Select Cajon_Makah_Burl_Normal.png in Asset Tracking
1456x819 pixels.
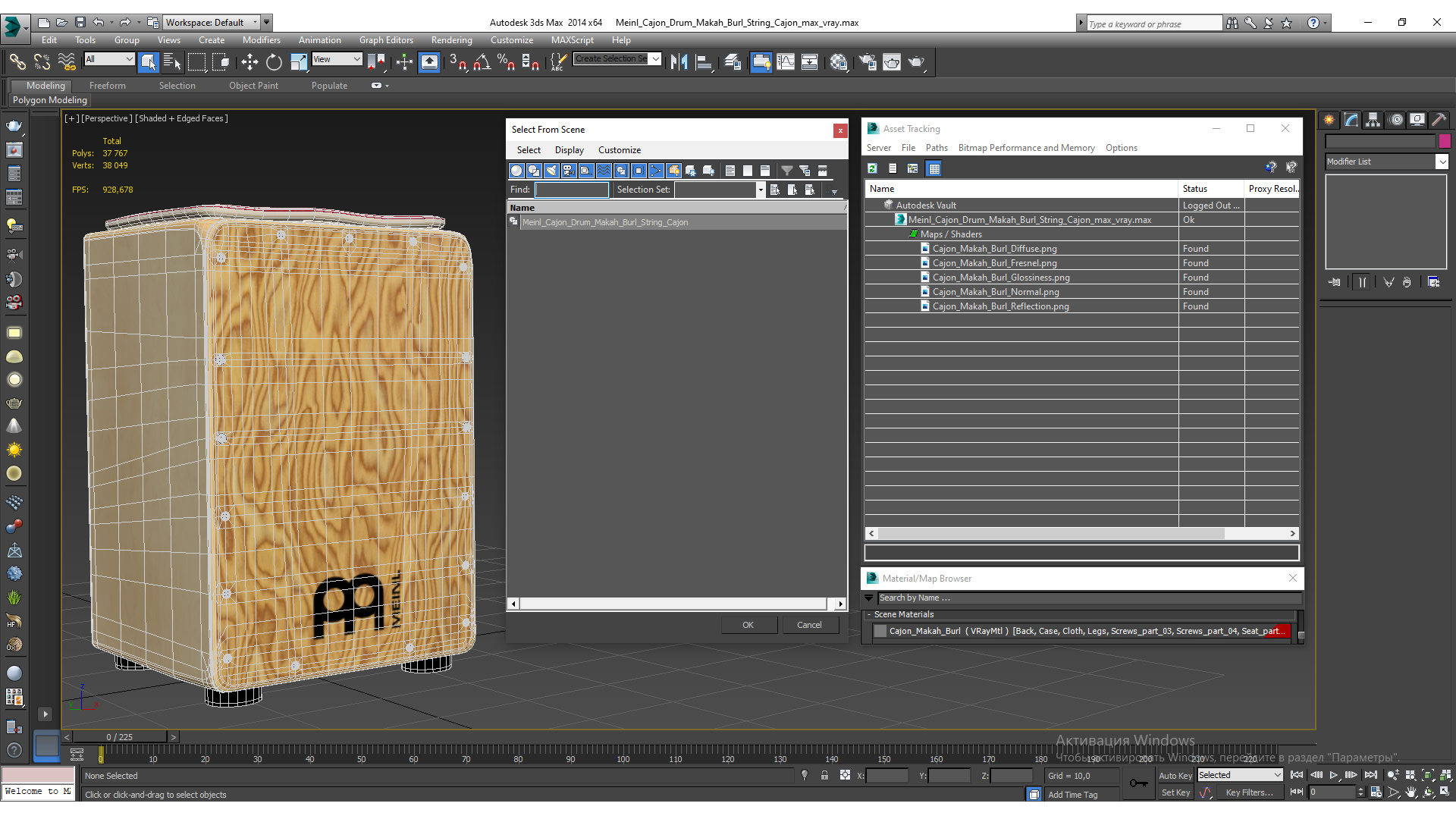996,292
